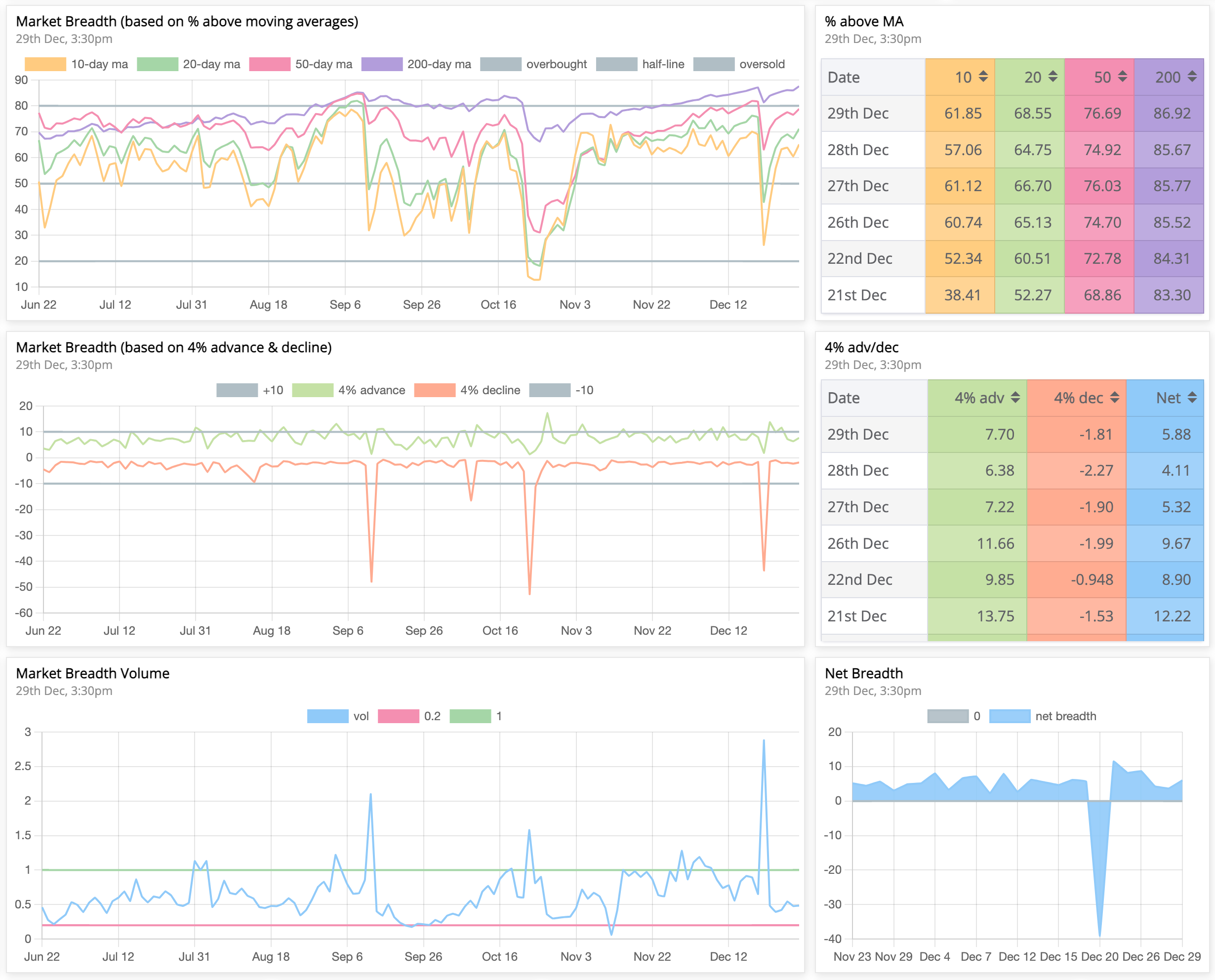Click the 38.41 value cell
The width and height of the screenshot is (1215, 980).
pyautogui.click(x=960, y=295)
